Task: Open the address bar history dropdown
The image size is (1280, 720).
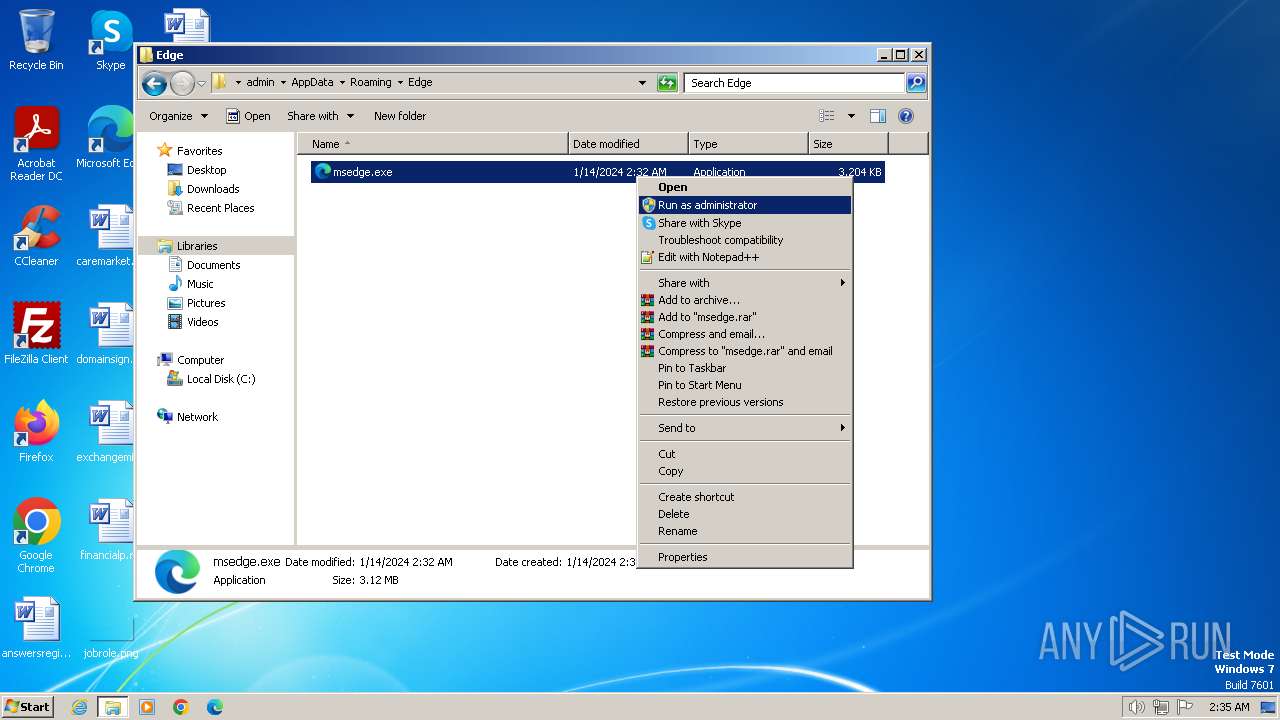Action: point(642,83)
